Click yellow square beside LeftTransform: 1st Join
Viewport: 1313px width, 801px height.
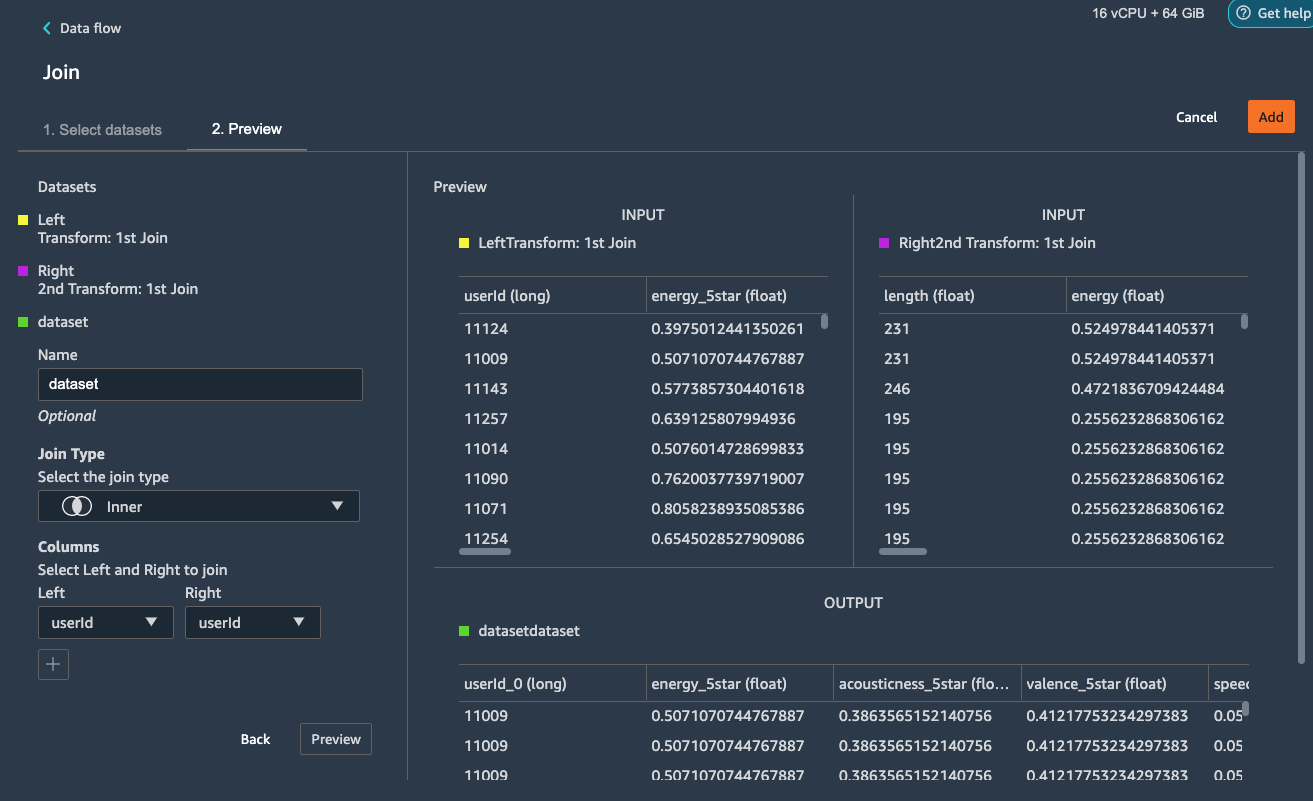click(464, 243)
